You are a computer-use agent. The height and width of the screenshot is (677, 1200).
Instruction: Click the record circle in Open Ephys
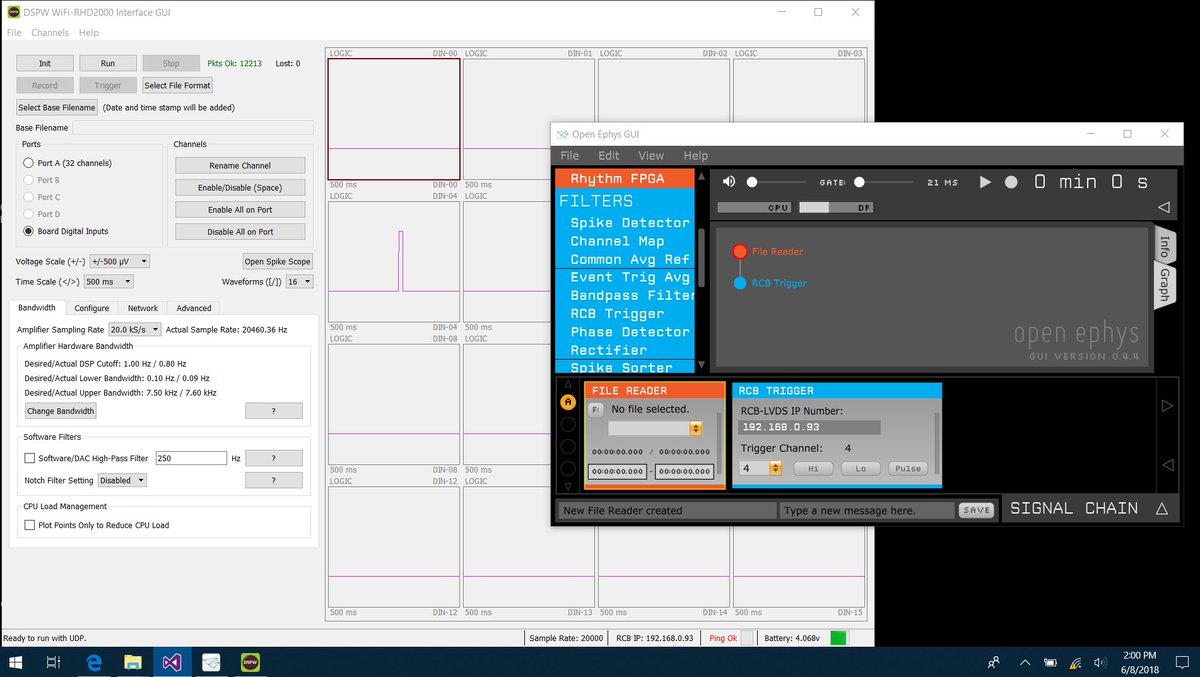tap(1011, 182)
